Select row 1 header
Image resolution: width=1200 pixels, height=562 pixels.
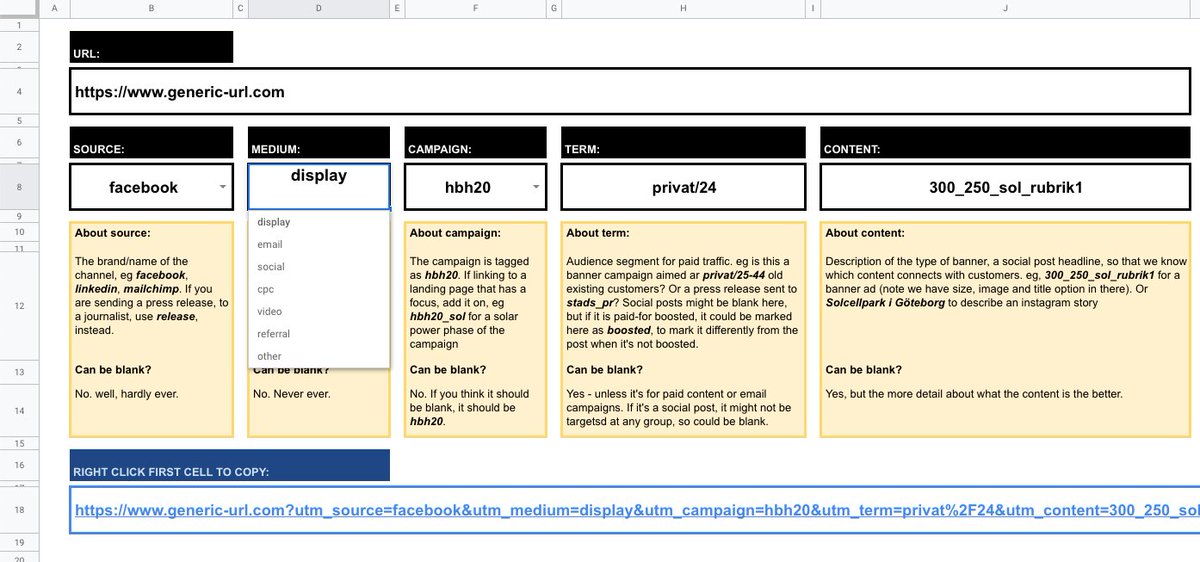(20, 24)
